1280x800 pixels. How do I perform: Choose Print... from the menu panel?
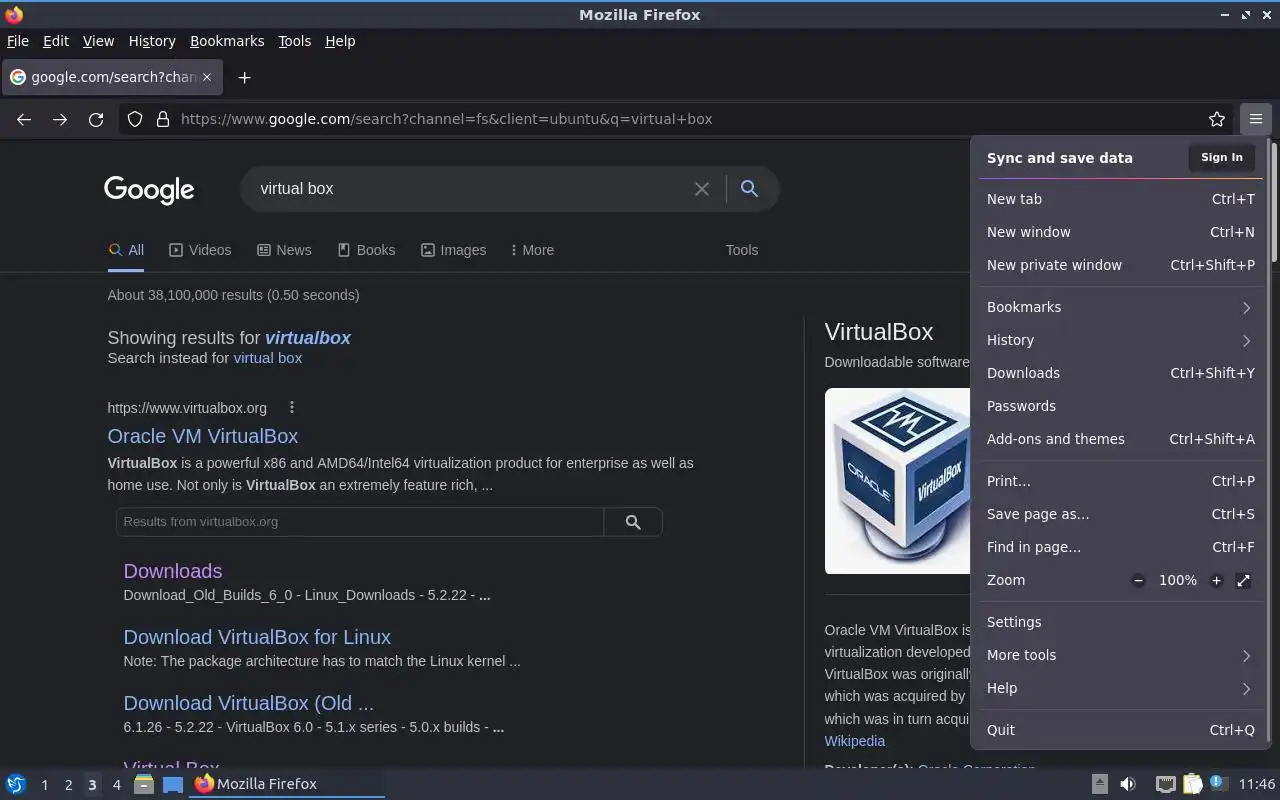pos(1120,481)
